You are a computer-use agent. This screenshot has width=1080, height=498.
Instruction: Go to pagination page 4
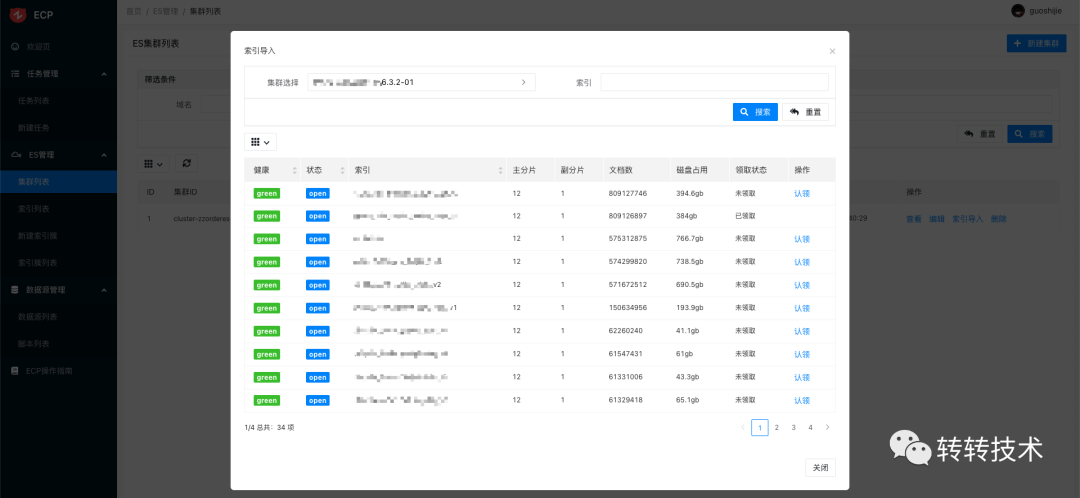[x=810, y=427]
